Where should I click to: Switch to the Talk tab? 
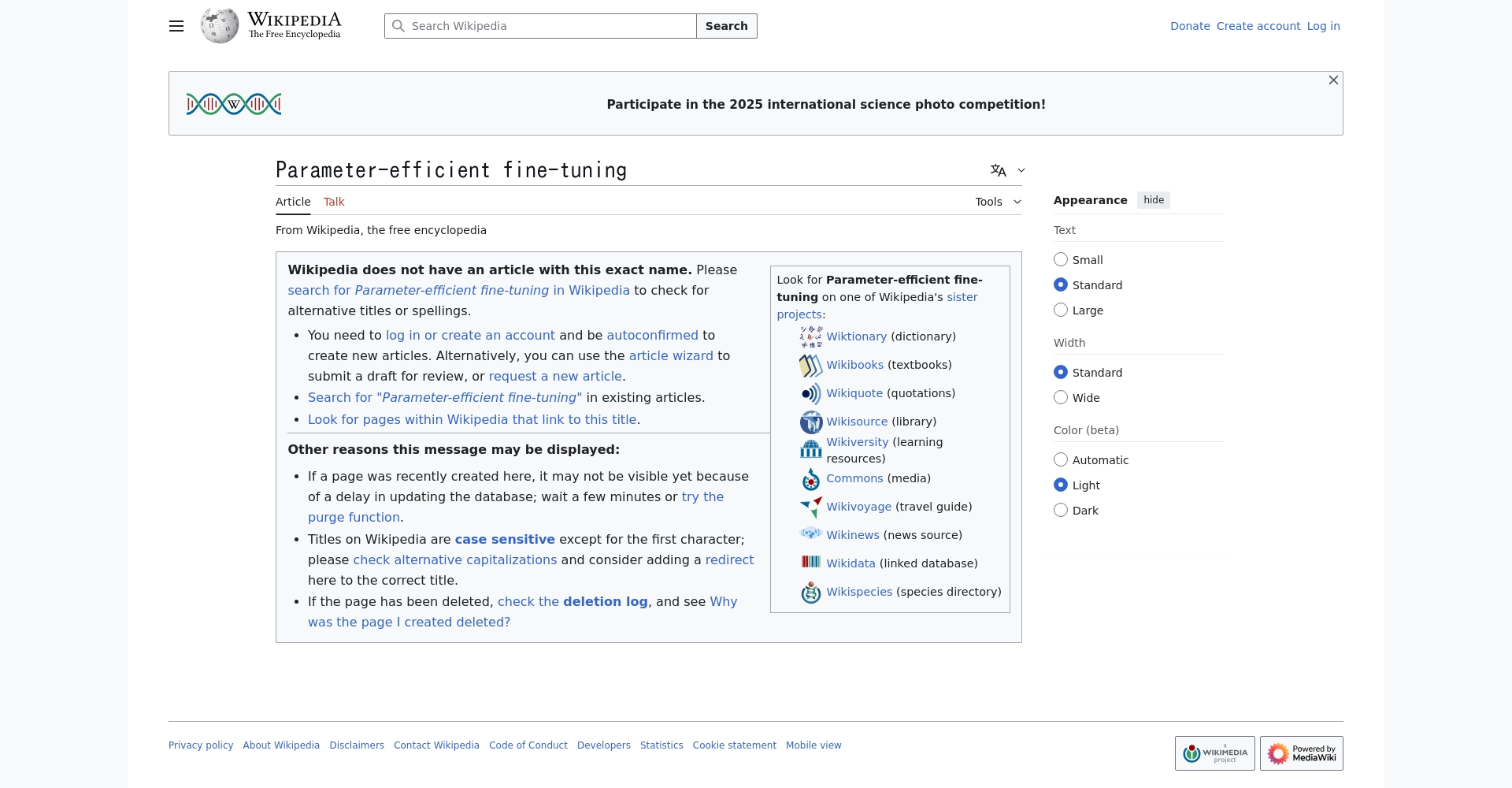pyautogui.click(x=334, y=202)
